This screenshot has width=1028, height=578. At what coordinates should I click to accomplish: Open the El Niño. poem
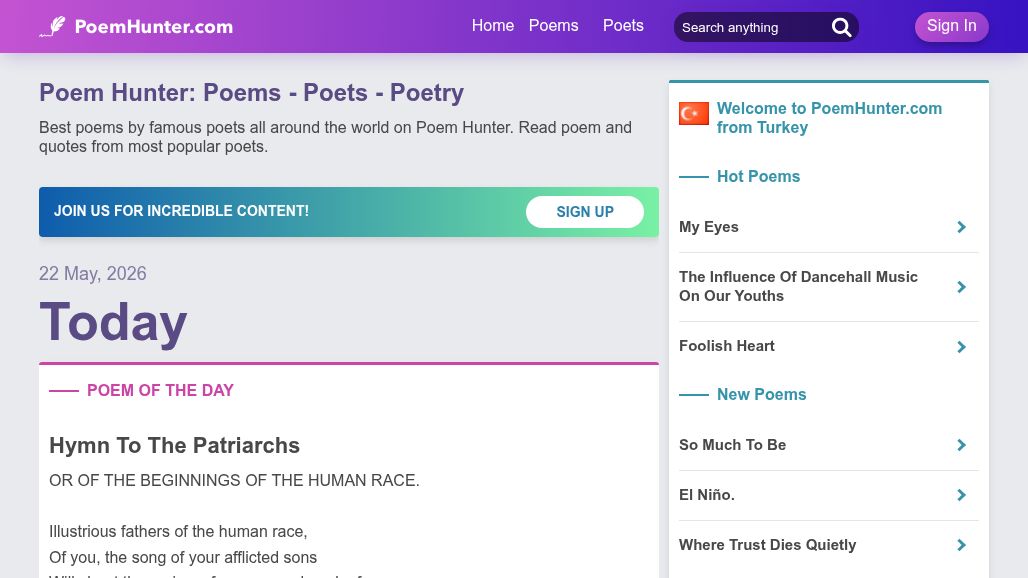[x=707, y=495]
